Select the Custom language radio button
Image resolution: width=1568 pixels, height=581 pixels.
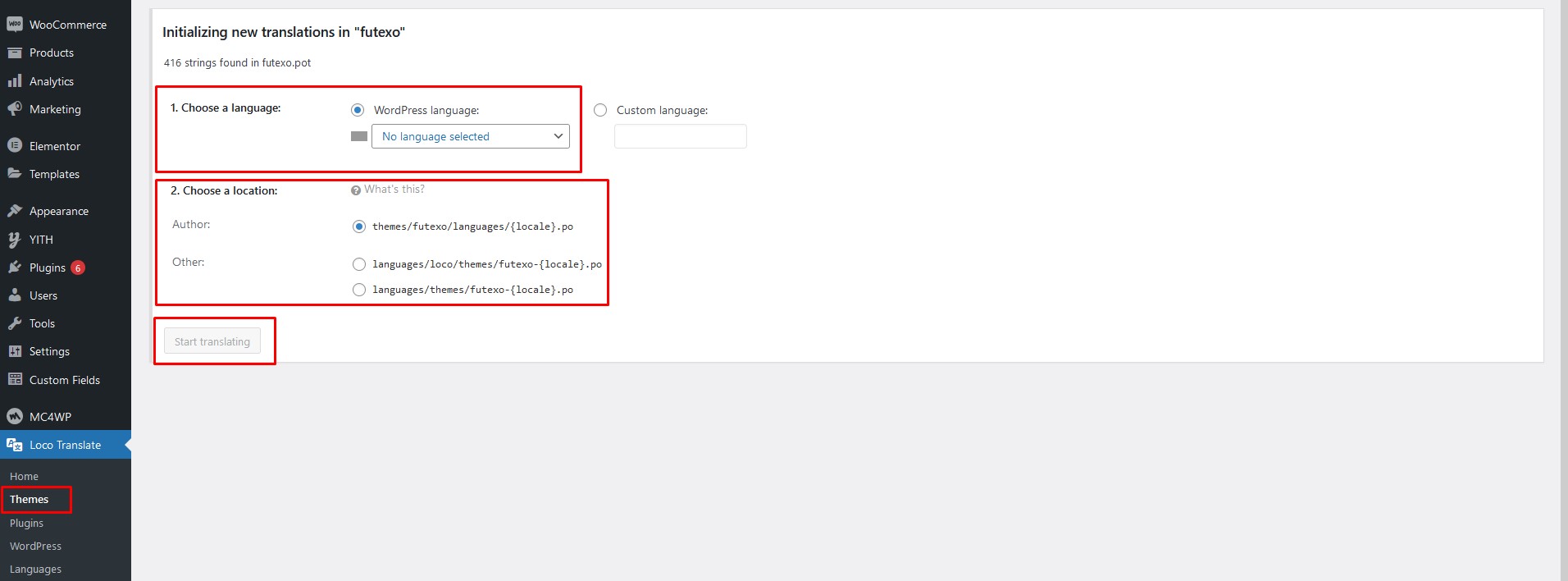600,110
